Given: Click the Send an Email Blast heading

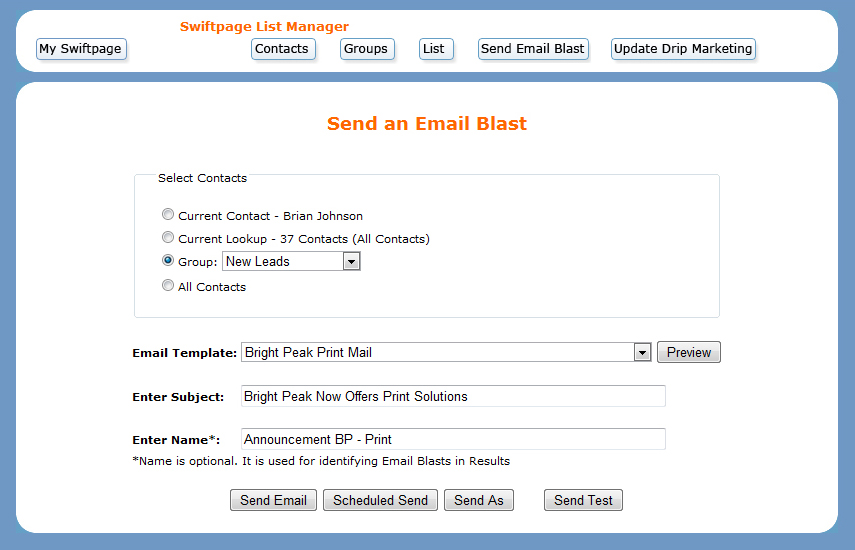Looking at the screenshot, I should point(427,124).
